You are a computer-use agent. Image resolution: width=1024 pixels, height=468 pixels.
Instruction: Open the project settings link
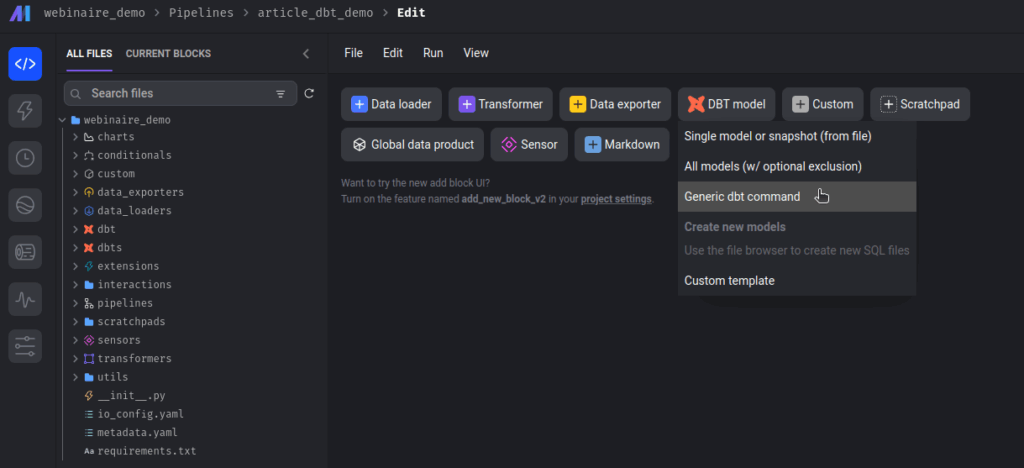[615, 199]
